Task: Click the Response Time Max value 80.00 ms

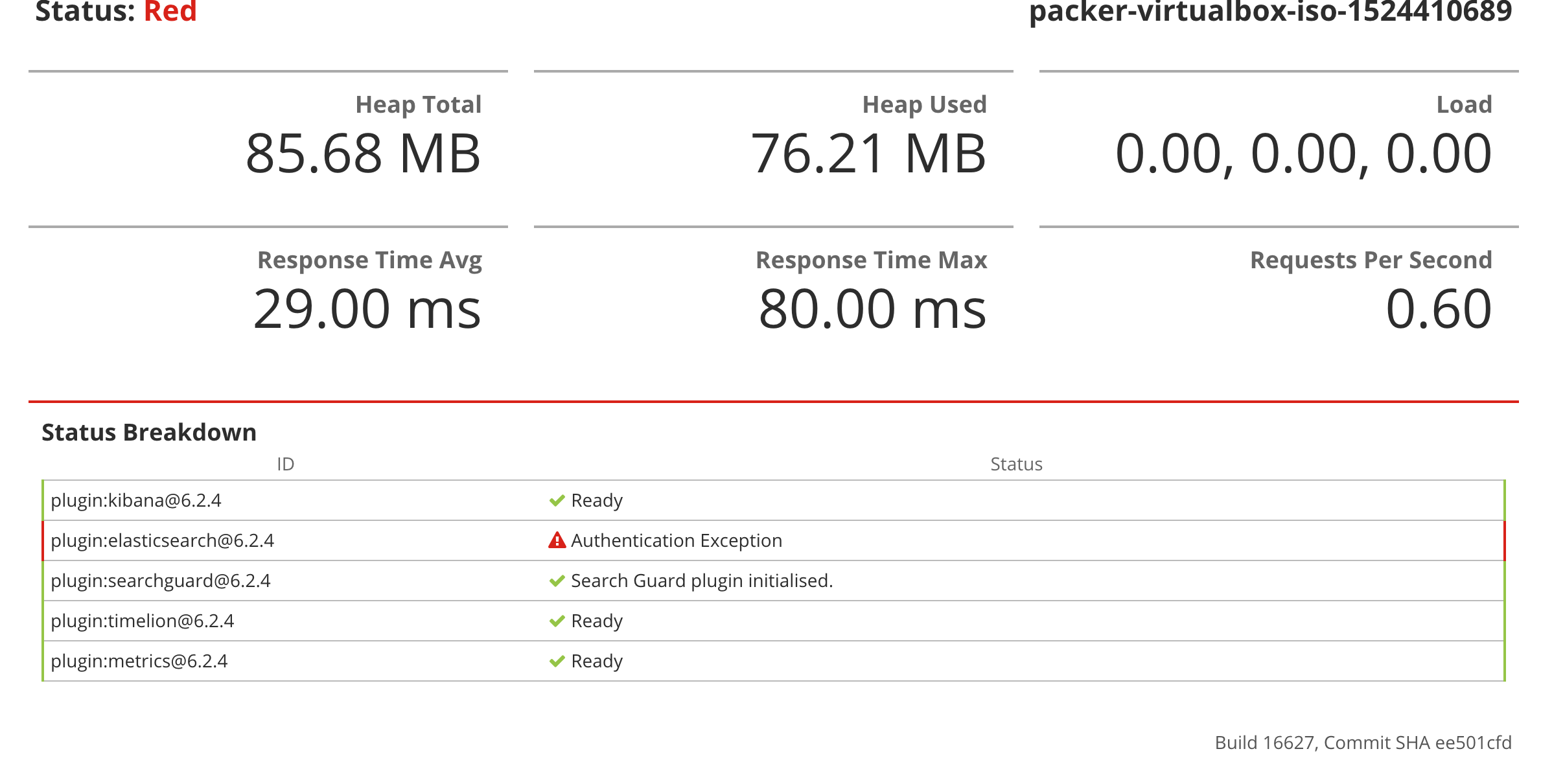Action: [x=873, y=310]
